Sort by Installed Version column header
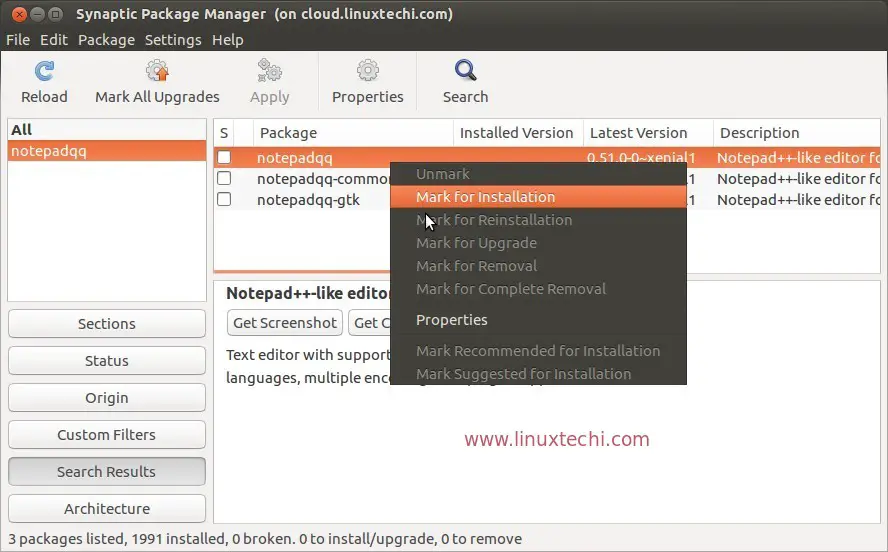888x552 pixels. coord(518,132)
